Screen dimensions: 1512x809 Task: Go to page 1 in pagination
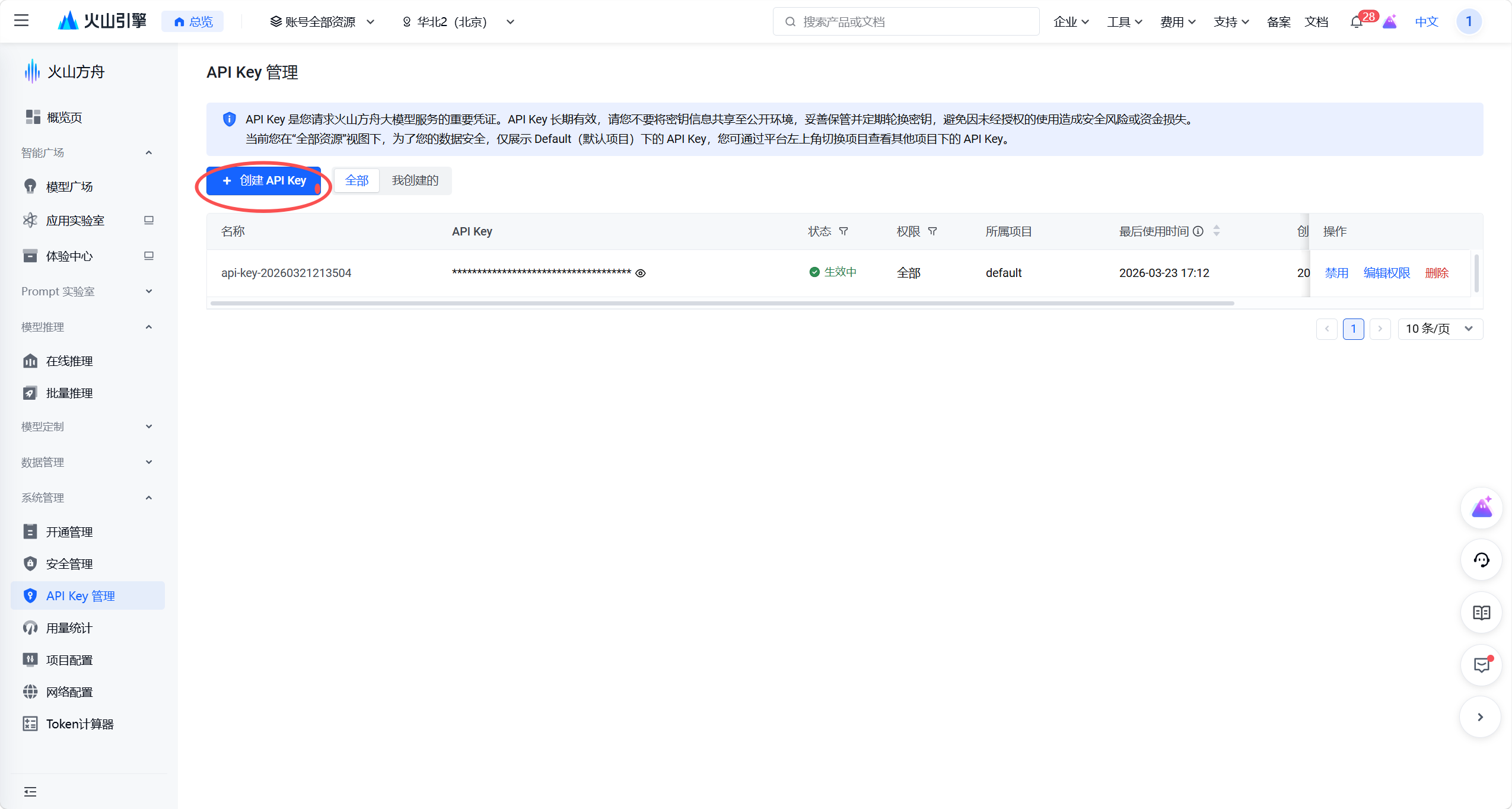(1354, 329)
